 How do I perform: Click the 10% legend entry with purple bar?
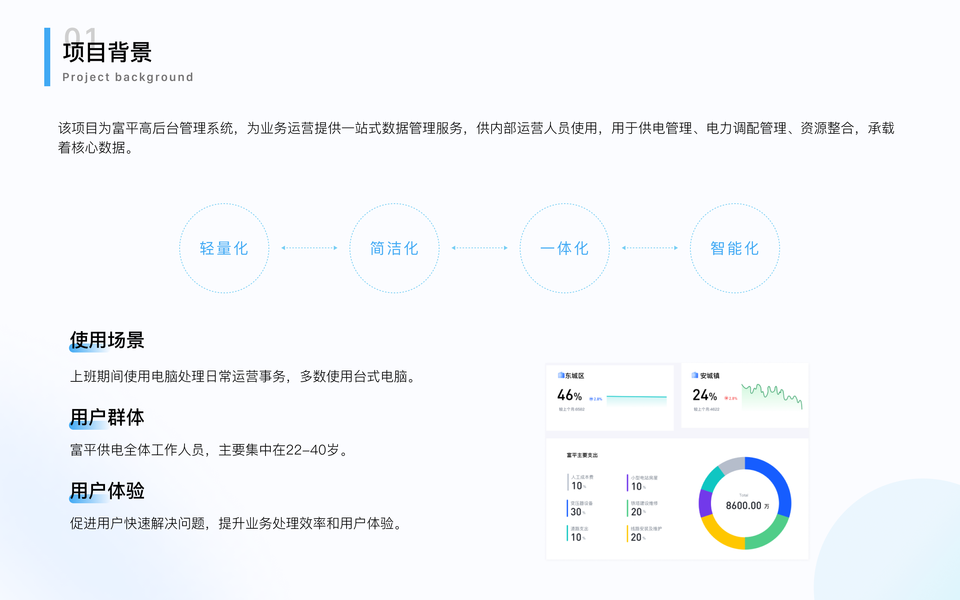pyautogui.click(x=642, y=483)
